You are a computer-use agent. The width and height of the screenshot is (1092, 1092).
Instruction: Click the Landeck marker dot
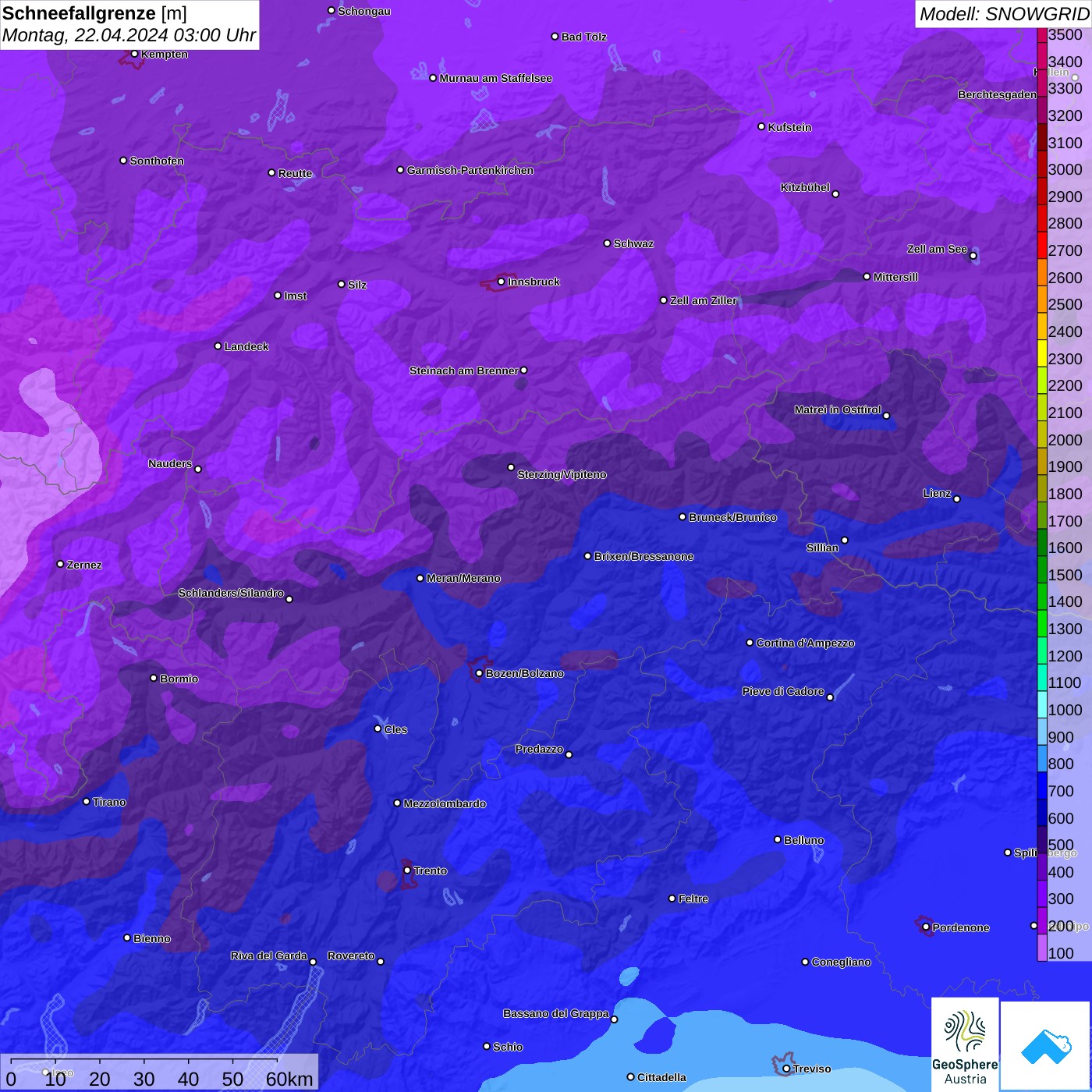pos(218,346)
